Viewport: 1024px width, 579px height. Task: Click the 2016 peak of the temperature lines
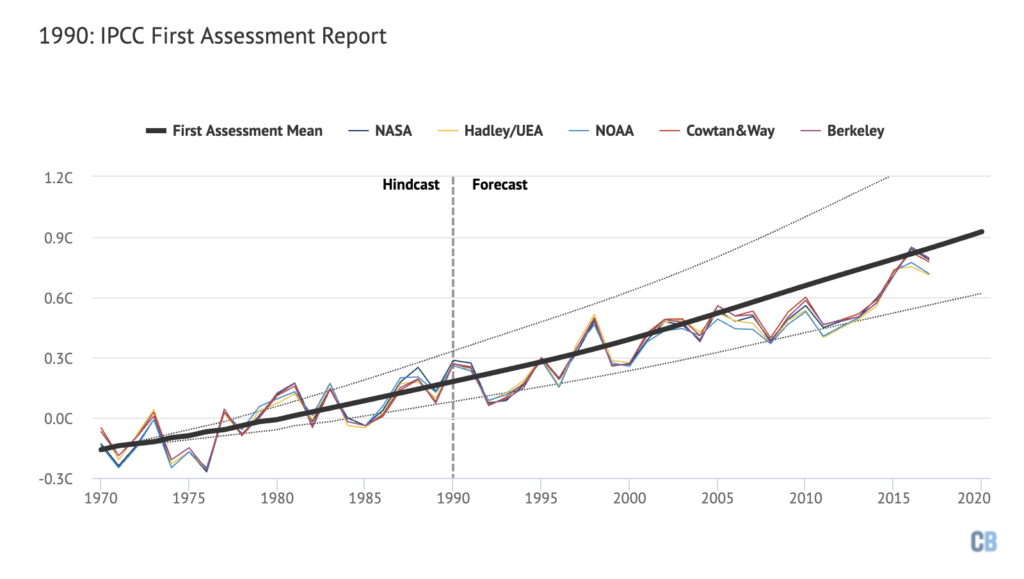[x=911, y=249]
